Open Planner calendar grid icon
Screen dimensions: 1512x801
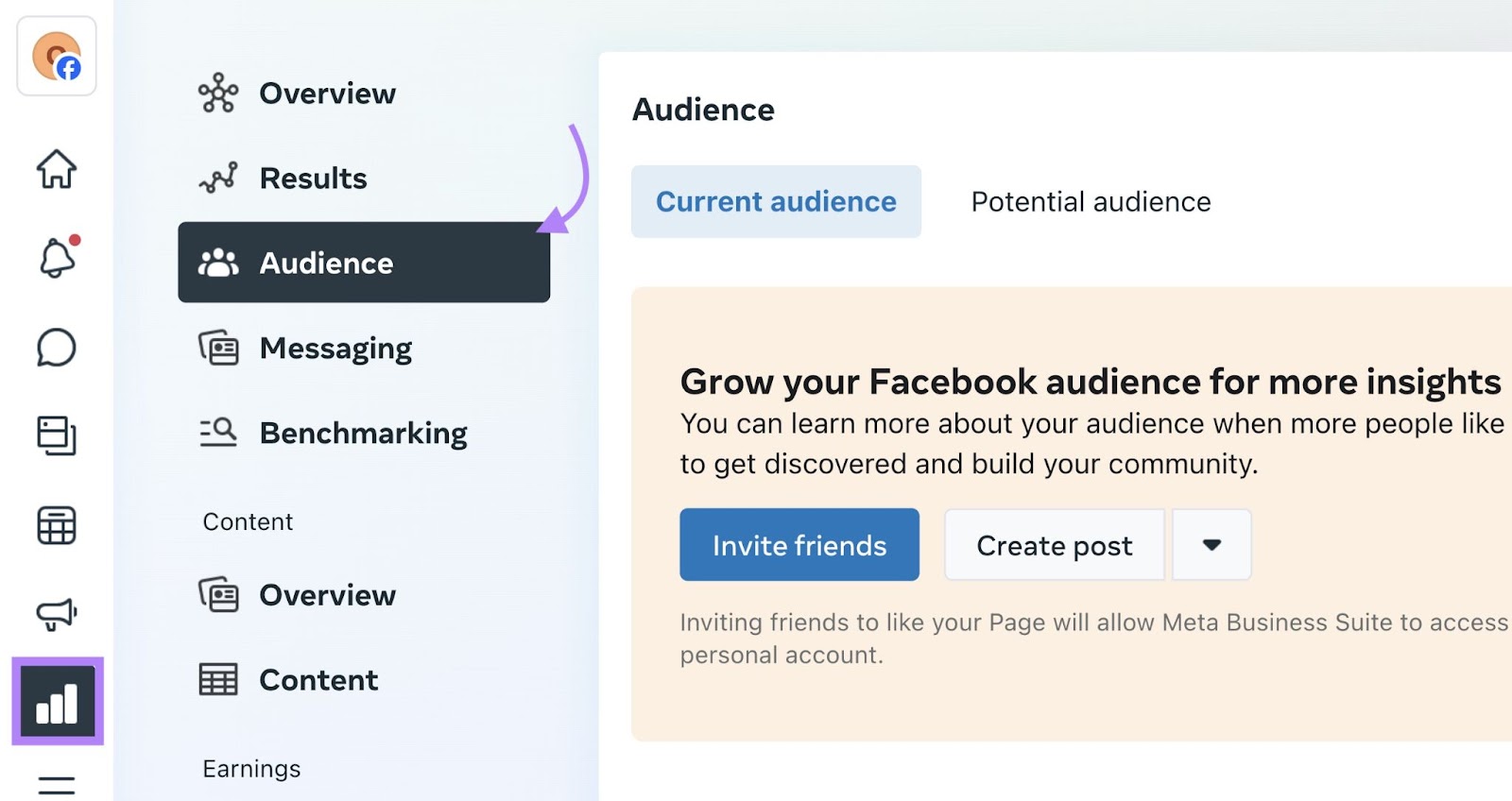57,525
